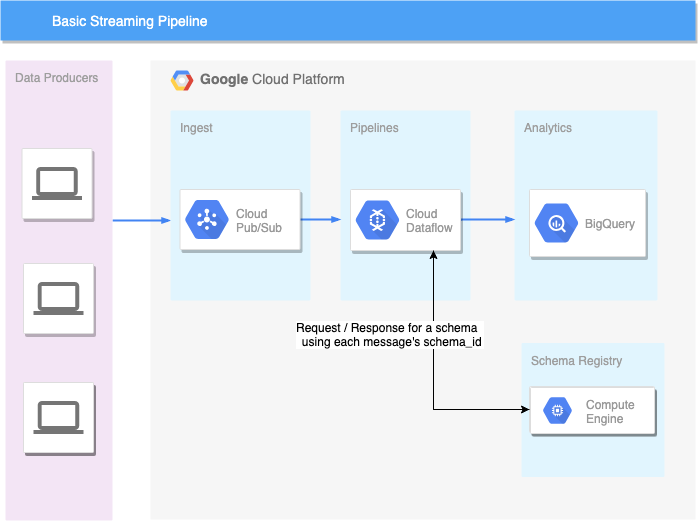Select the BigQuery text label
698x521 pixels.
tap(610, 224)
